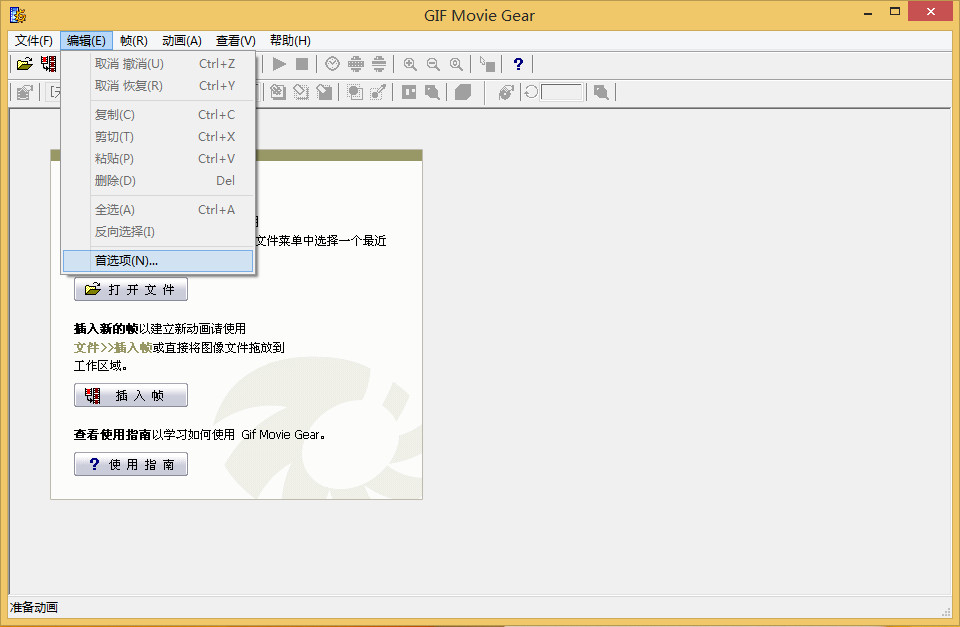This screenshot has height=627, width=960.
Task: Click the play animation triangle icon
Action: (x=279, y=64)
